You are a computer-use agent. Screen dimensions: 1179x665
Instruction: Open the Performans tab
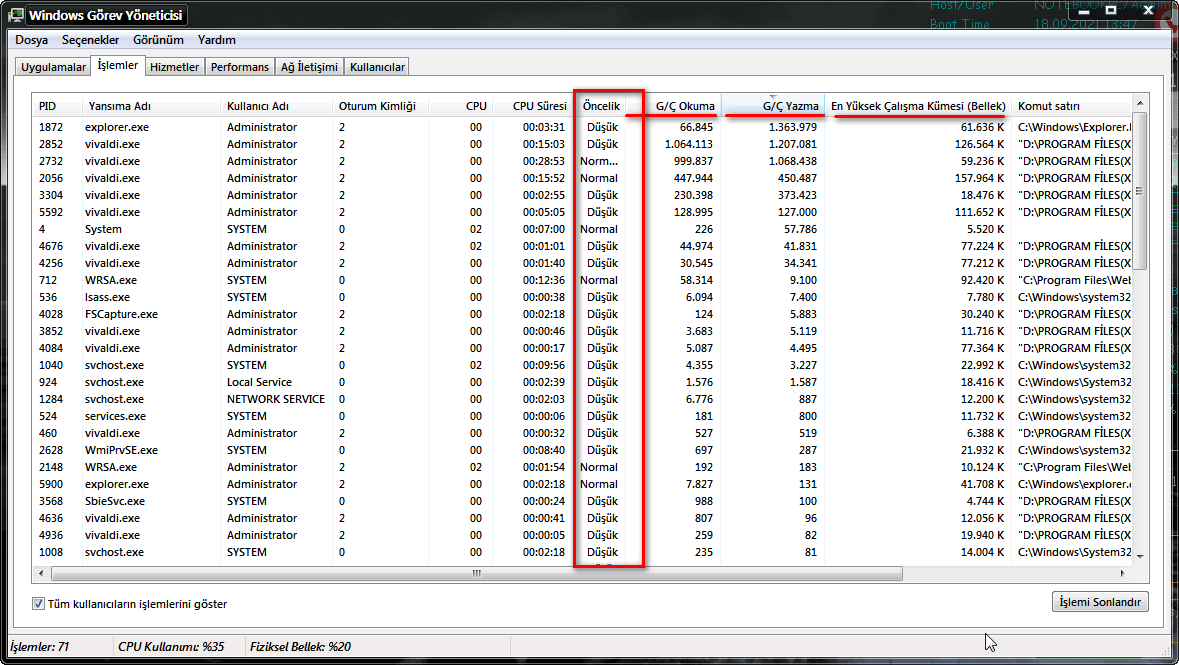(239, 67)
